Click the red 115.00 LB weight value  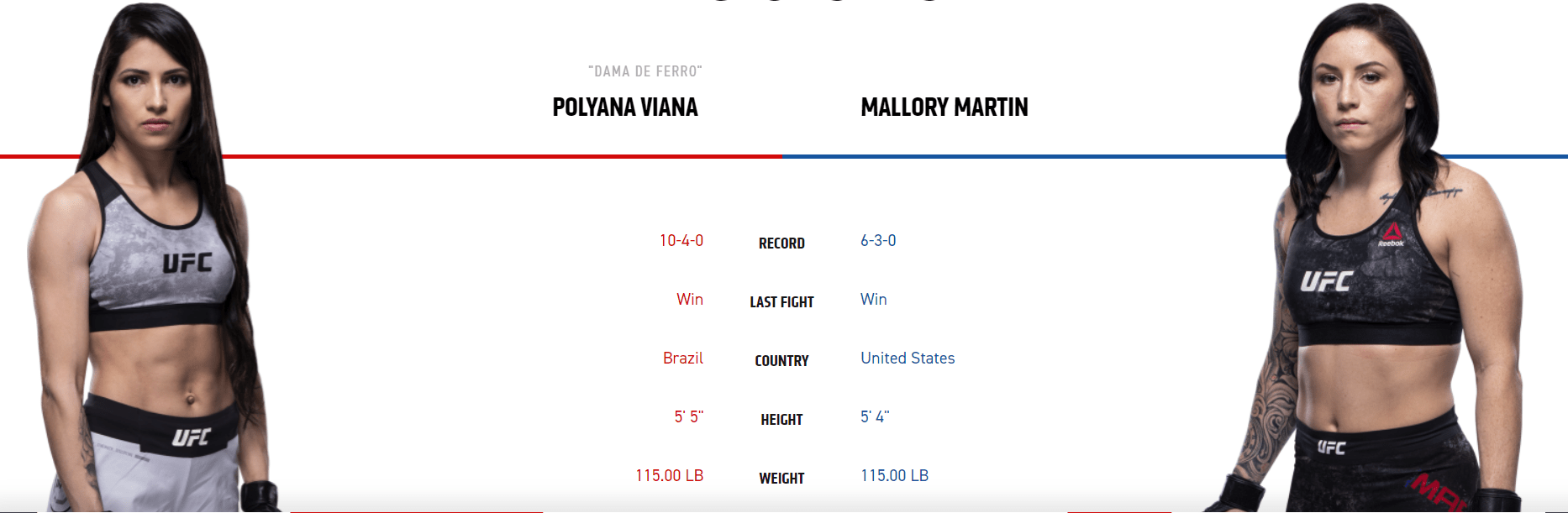click(670, 476)
